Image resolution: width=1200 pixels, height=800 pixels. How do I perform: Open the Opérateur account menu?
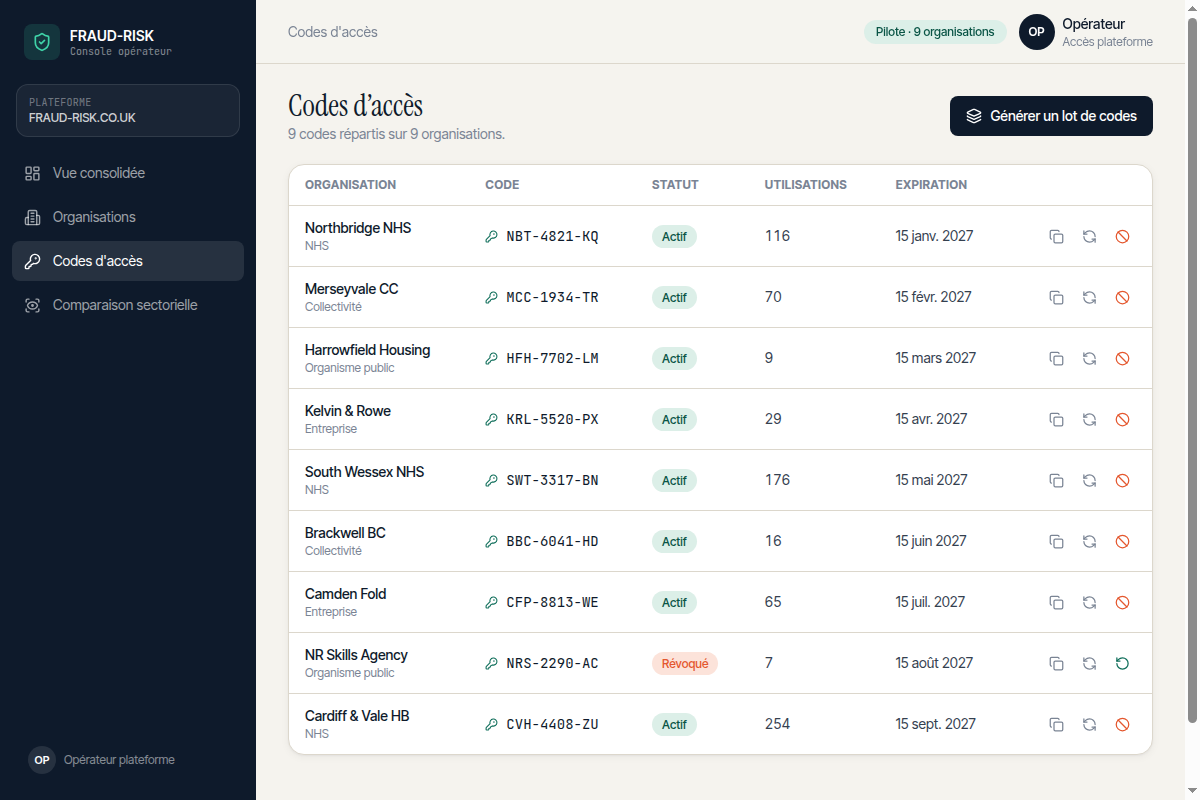[x=1086, y=32]
